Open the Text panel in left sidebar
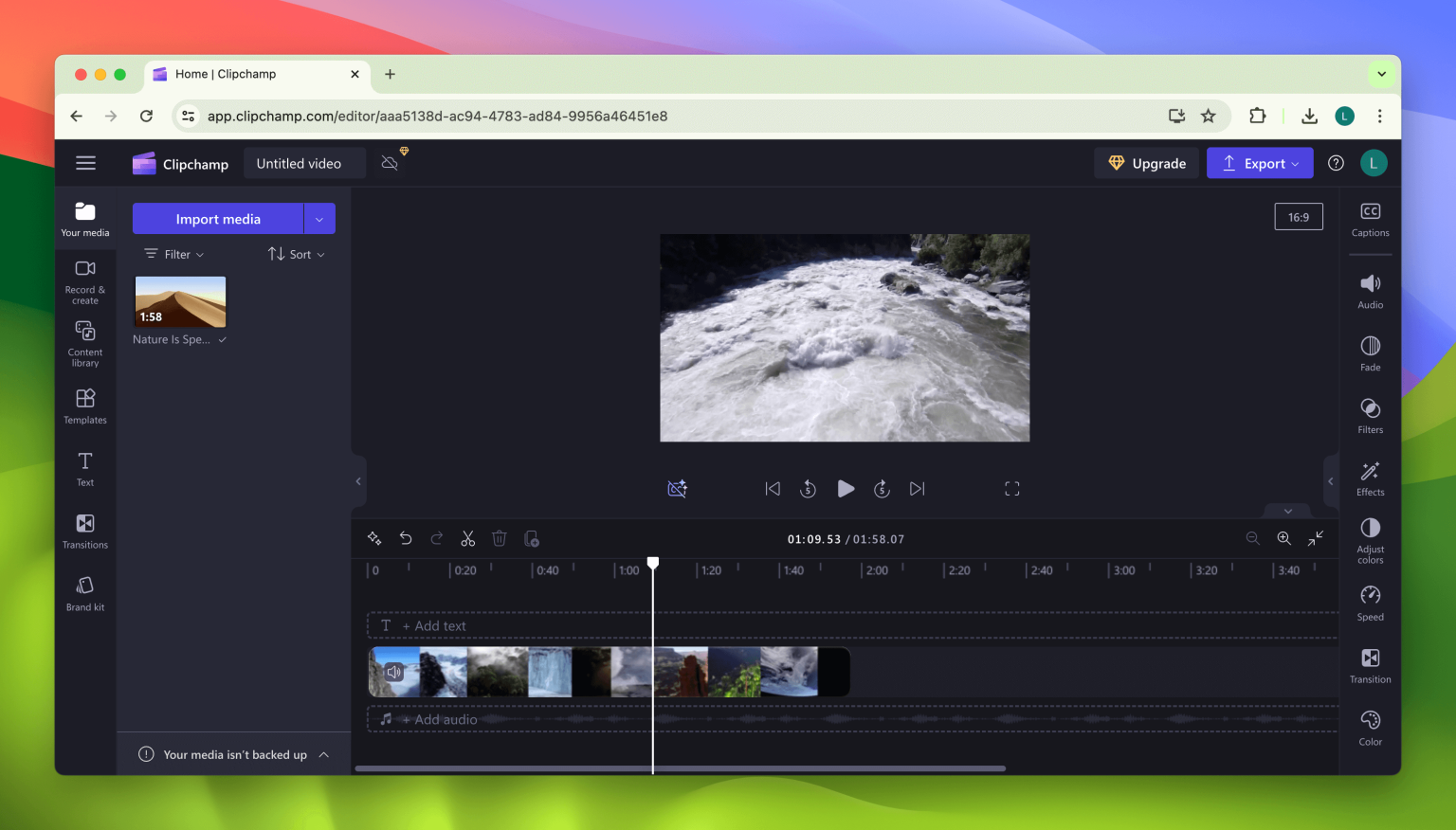 tap(84, 468)
